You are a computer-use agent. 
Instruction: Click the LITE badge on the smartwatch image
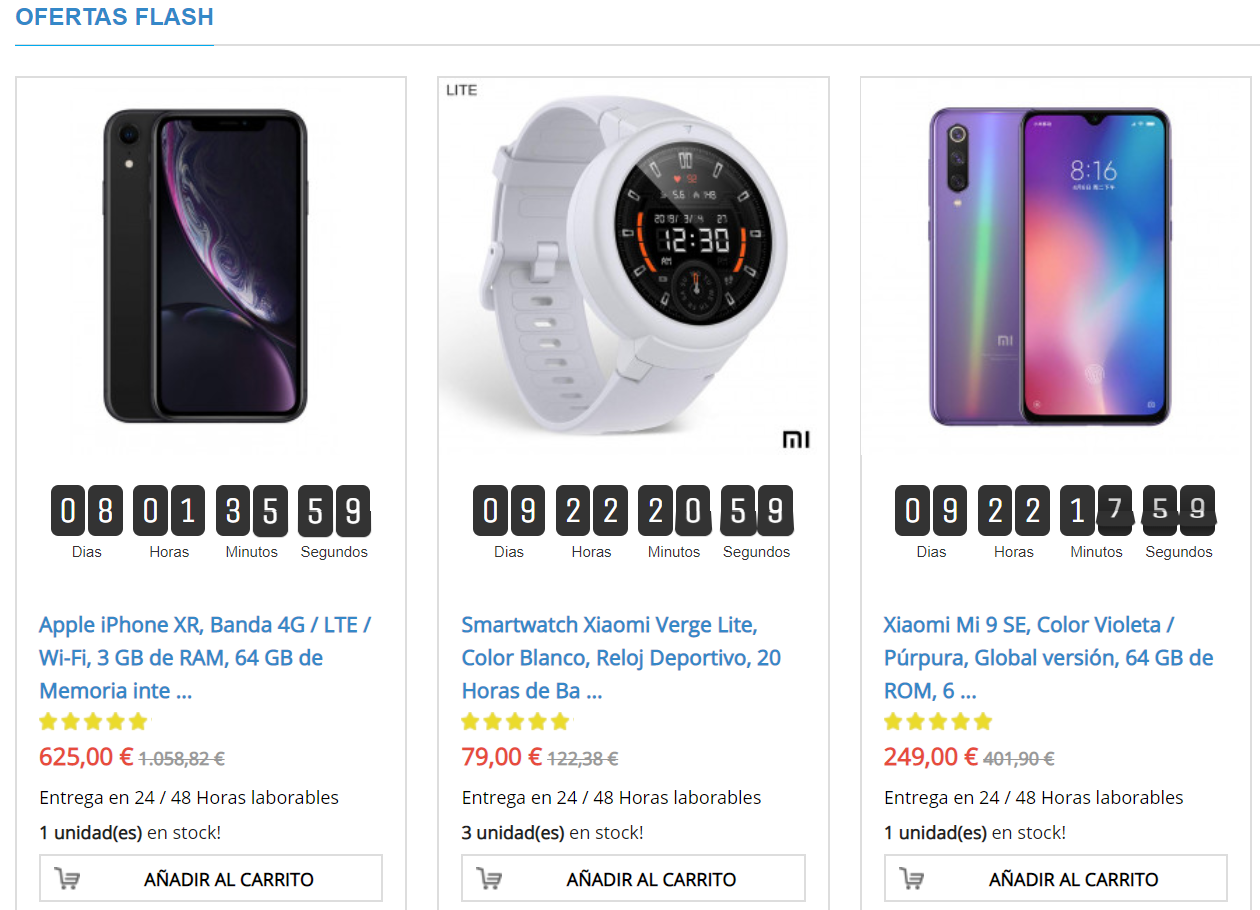click(x=462, y=90)
